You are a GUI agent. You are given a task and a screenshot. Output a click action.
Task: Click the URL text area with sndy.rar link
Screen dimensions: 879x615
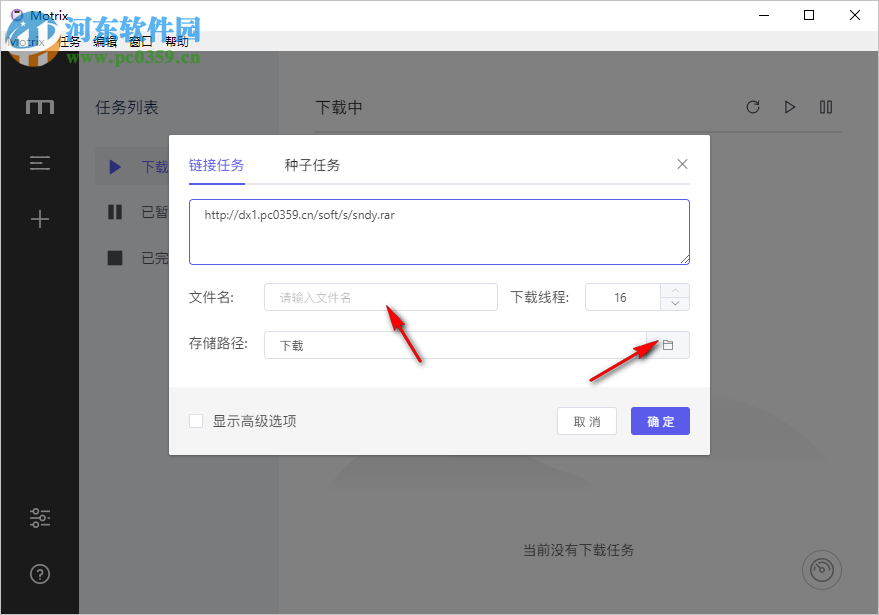(x=439, y=232)
